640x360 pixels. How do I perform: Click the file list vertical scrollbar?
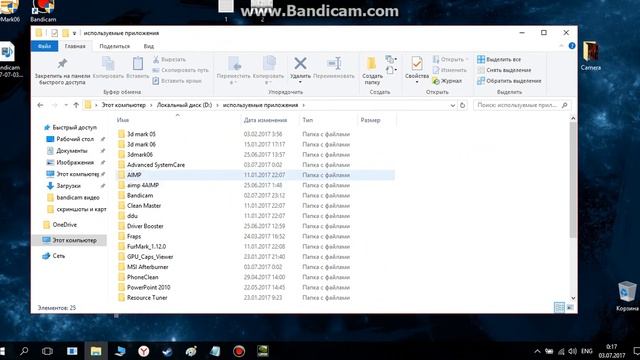(573, 180)
